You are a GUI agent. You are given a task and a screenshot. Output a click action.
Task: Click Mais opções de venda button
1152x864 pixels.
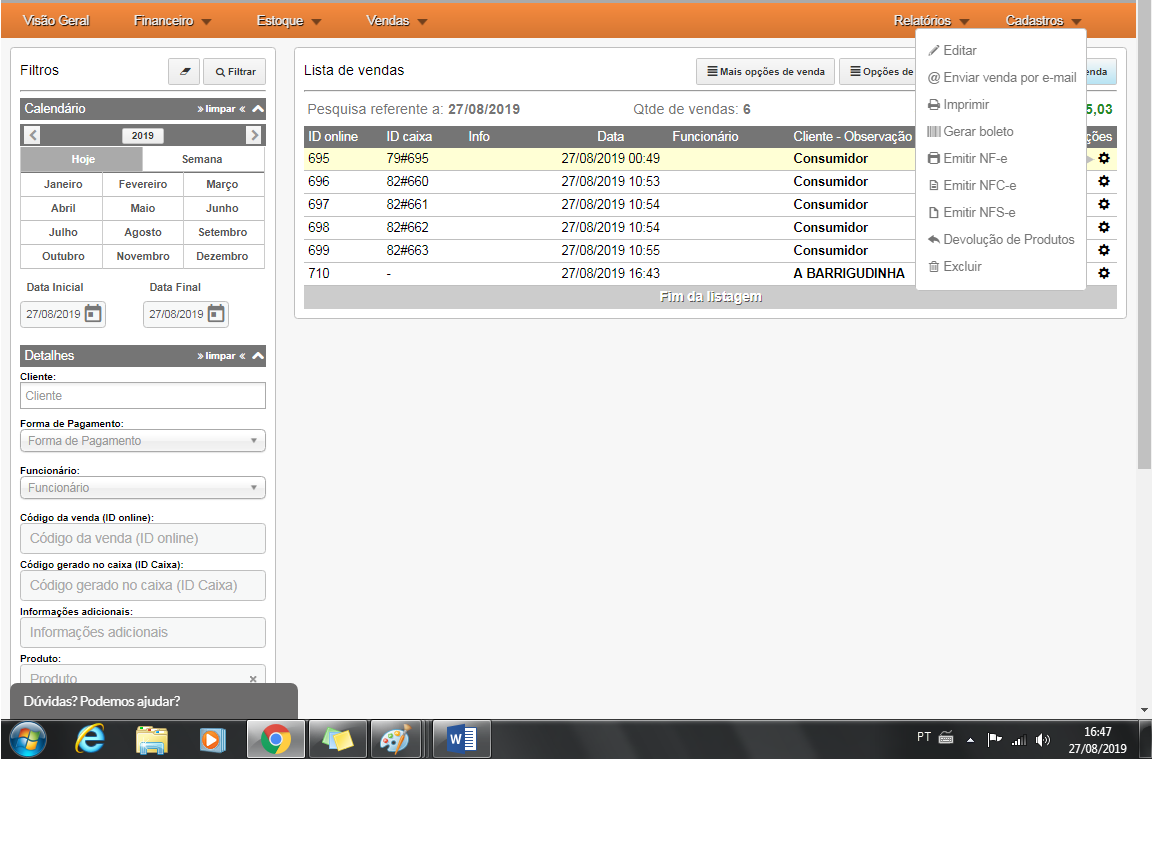(766, 72)
